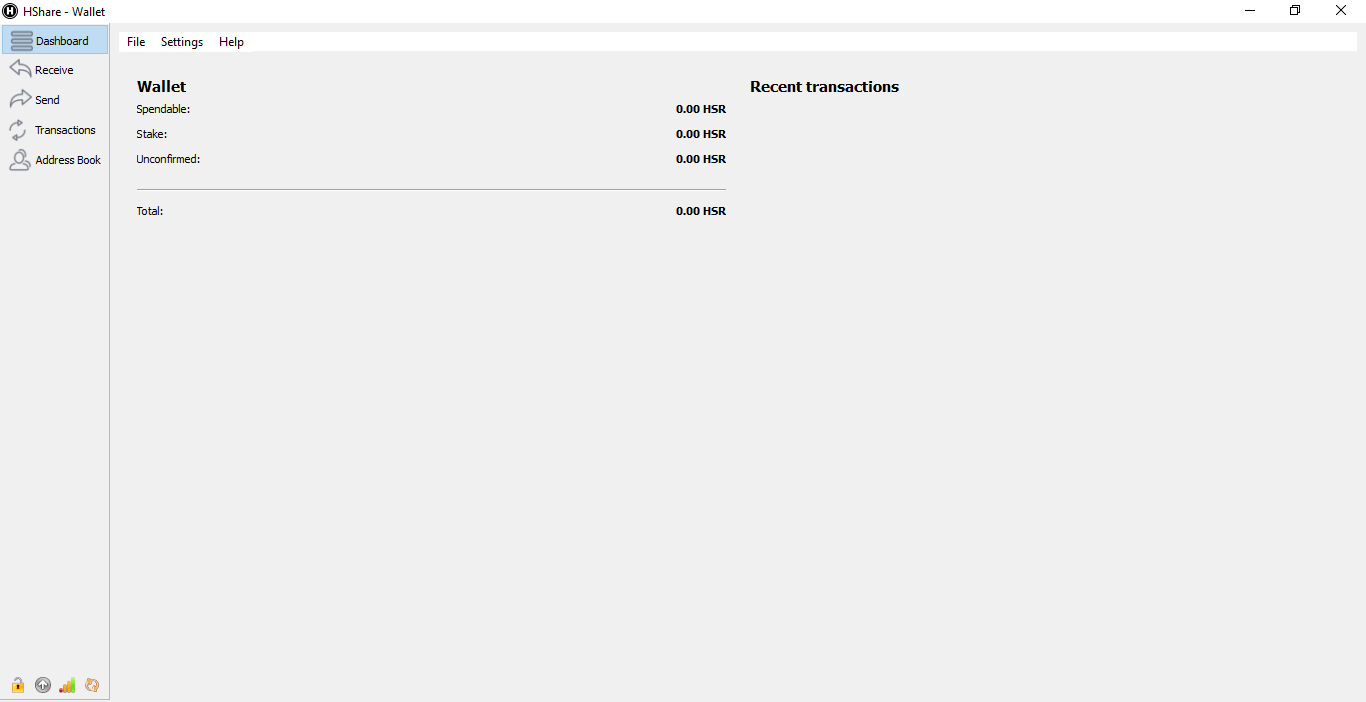The height and width of the screenshot is (702, 1366).
Task: Click the orange blockchain sync status icon
Action: tap(92, 685)
